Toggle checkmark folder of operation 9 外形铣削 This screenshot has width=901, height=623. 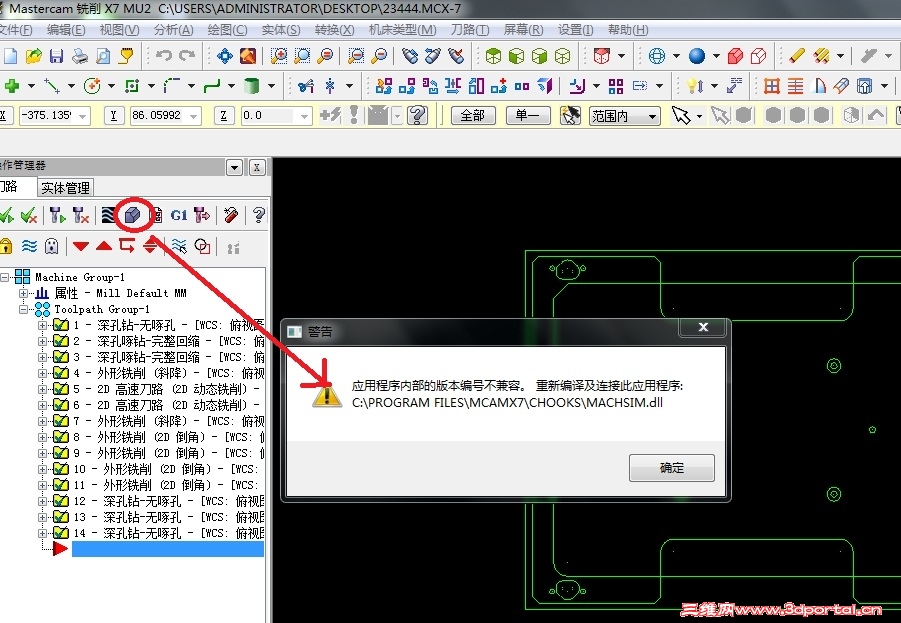tap(61, 453)
